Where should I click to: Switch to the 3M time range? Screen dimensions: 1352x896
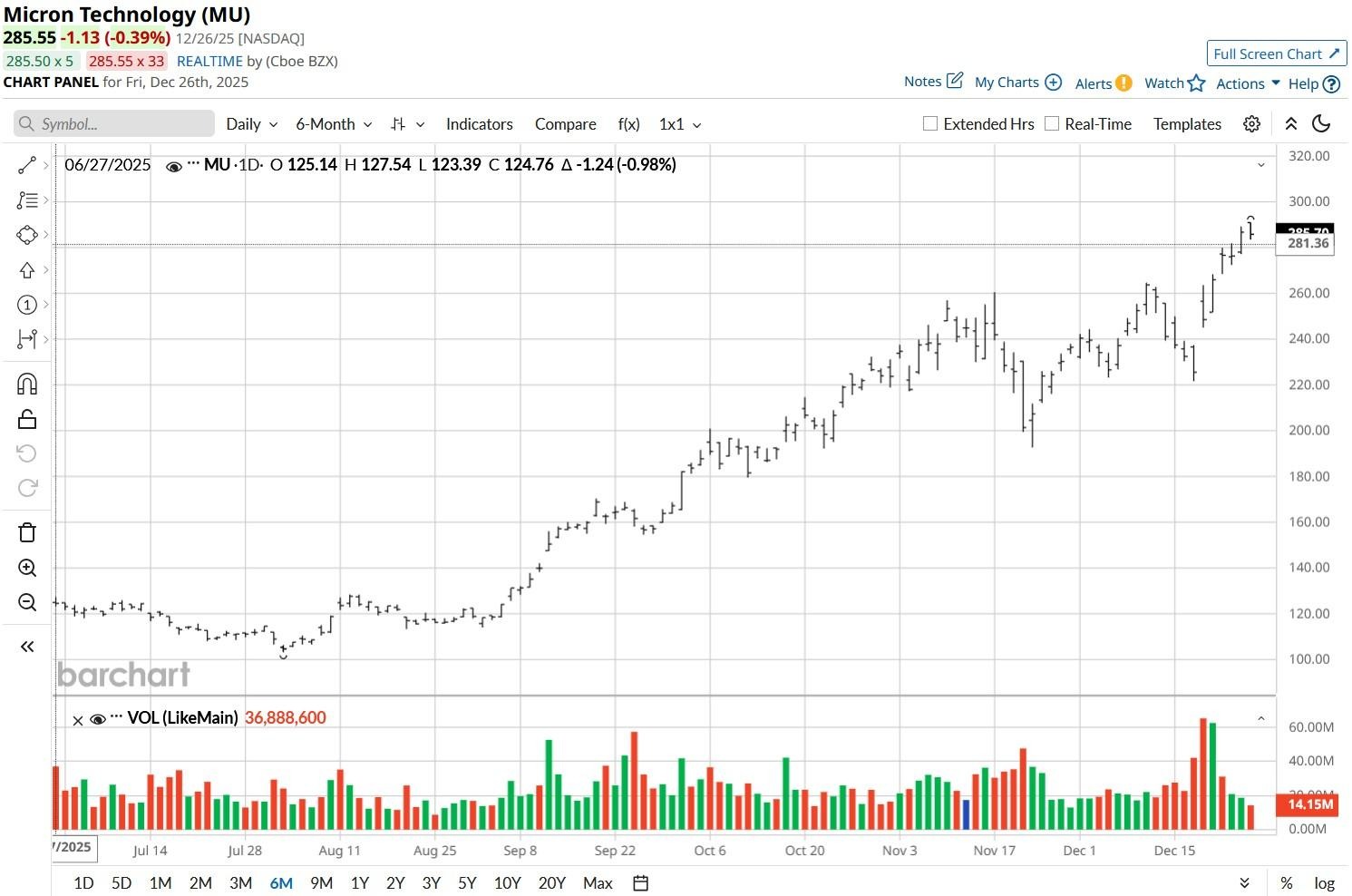pyautogui.click(x=240, y=883)
